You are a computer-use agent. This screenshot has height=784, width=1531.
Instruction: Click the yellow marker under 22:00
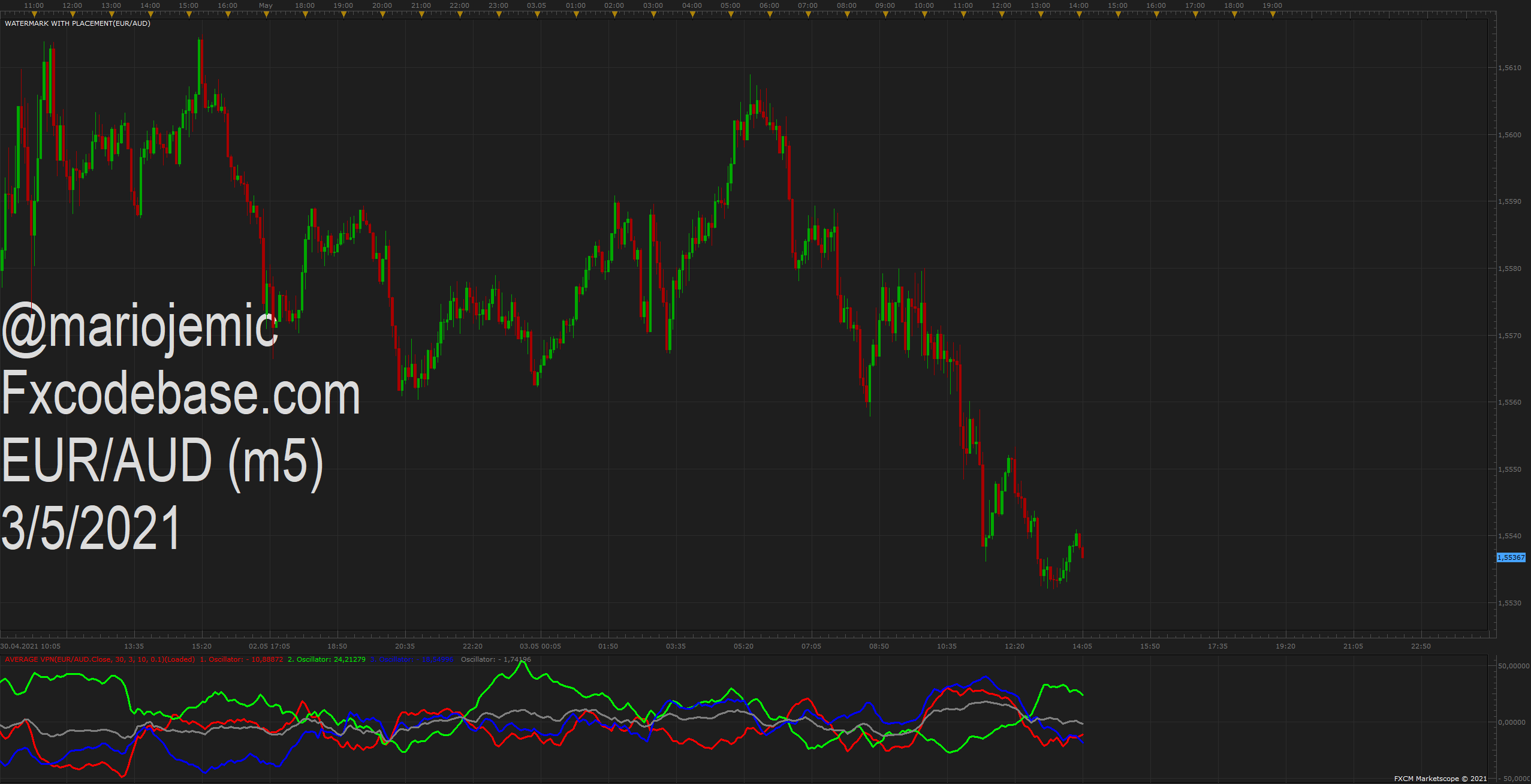pos(460,14)
